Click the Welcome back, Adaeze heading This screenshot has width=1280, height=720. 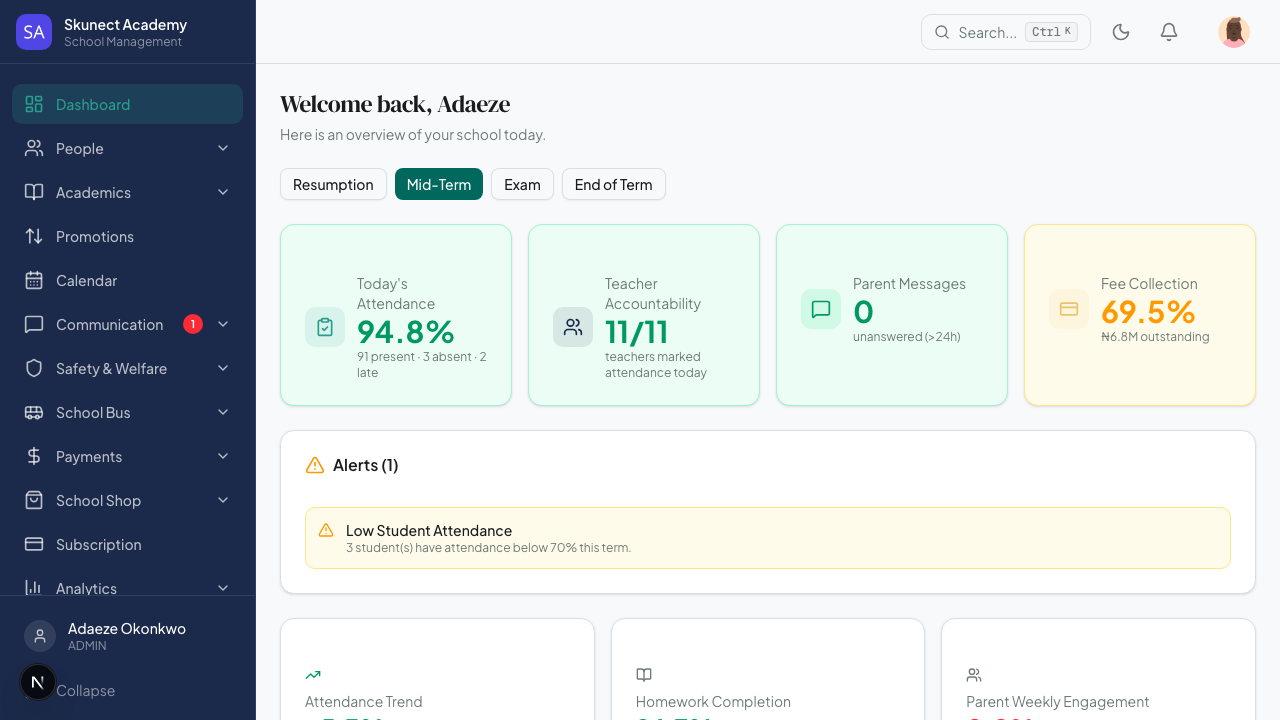coord(395,104)
